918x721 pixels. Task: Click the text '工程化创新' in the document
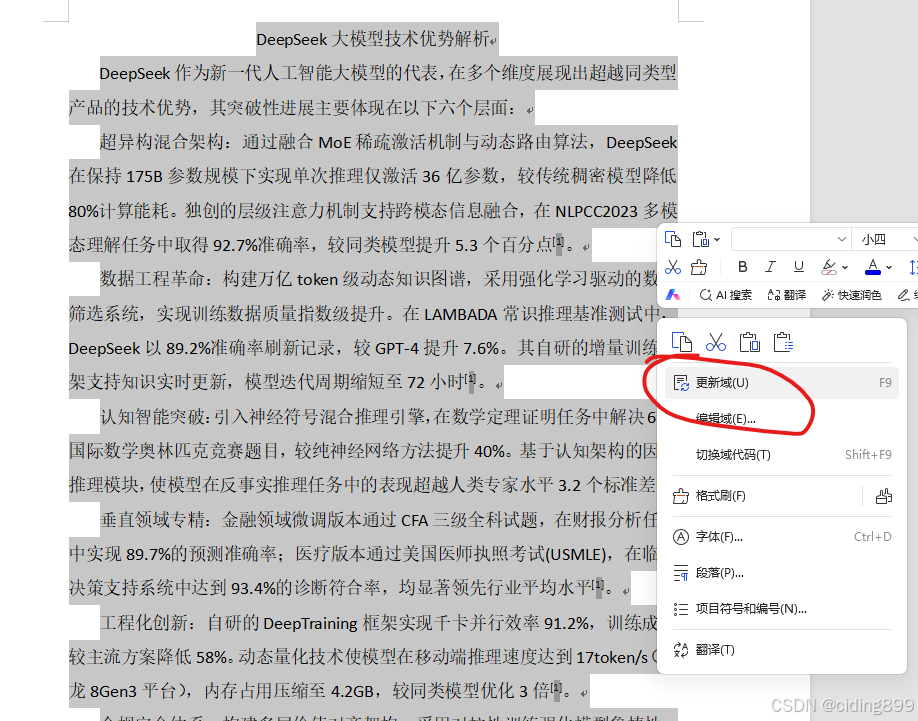[x=143, y=623]
